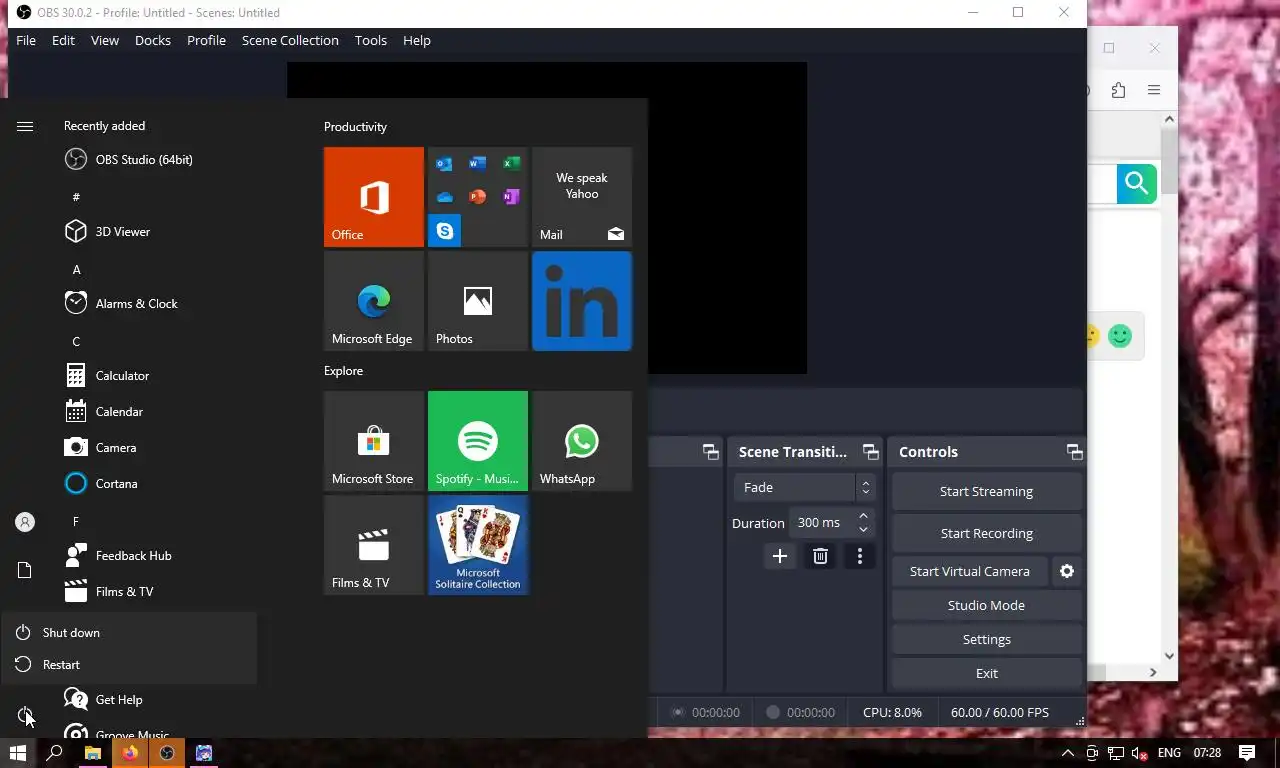Open Scene Collection menu in OBS
1280x768 pixels.
click(x=290, y=40)
